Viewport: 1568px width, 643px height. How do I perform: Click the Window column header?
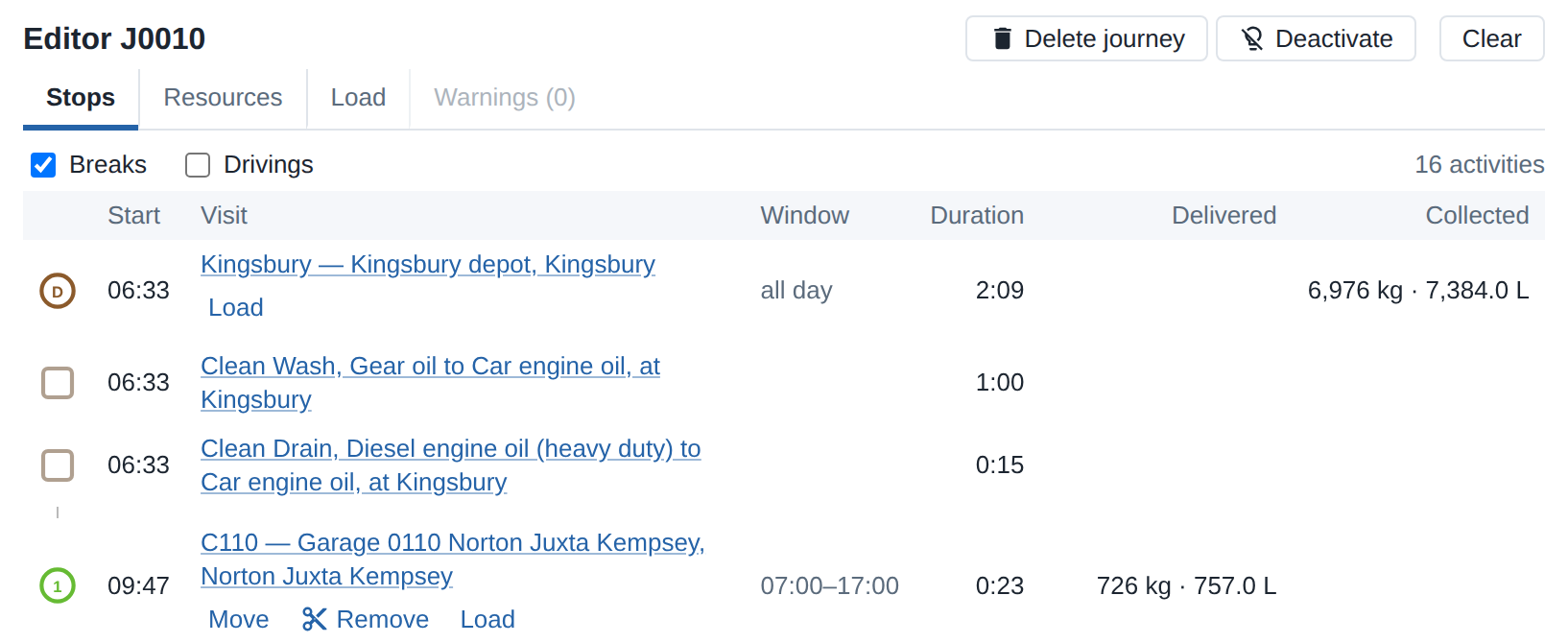tap(805, 215)
